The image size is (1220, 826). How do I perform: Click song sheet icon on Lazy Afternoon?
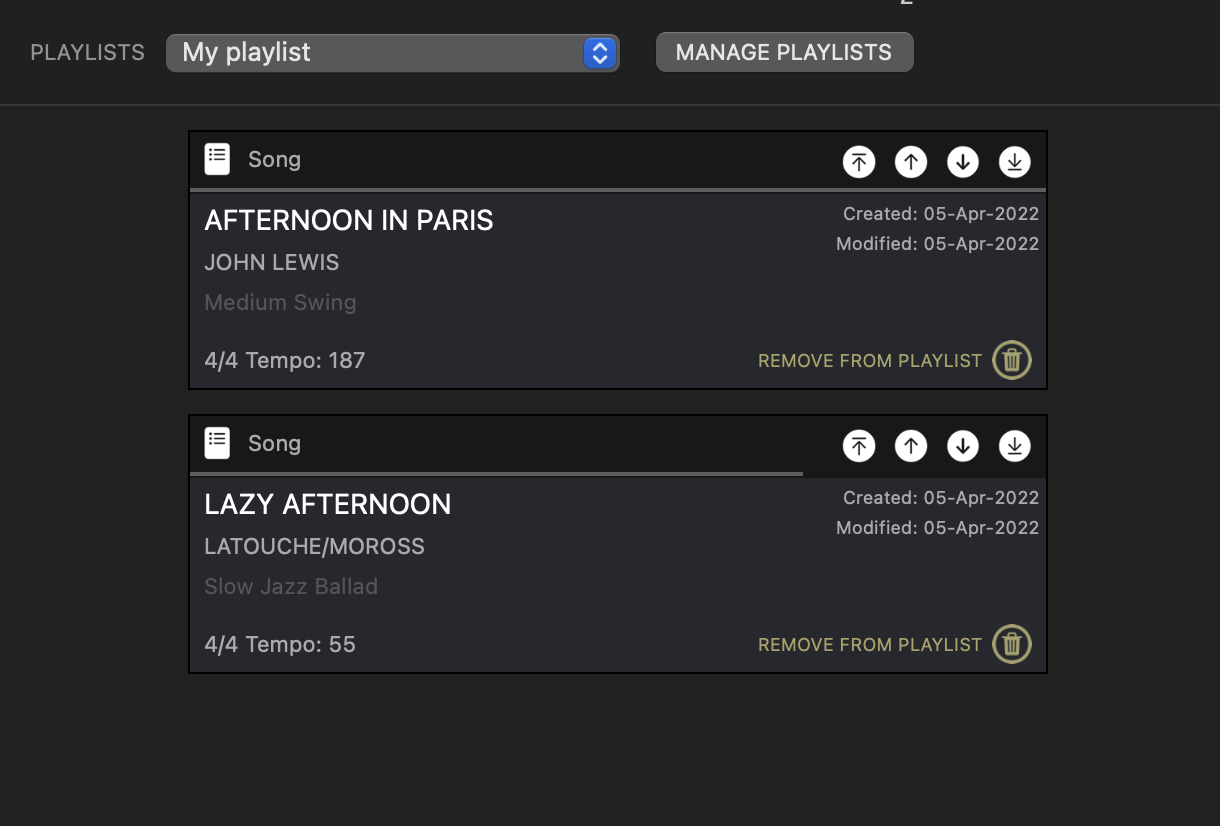pyautogui.click(x=217, y=443)
